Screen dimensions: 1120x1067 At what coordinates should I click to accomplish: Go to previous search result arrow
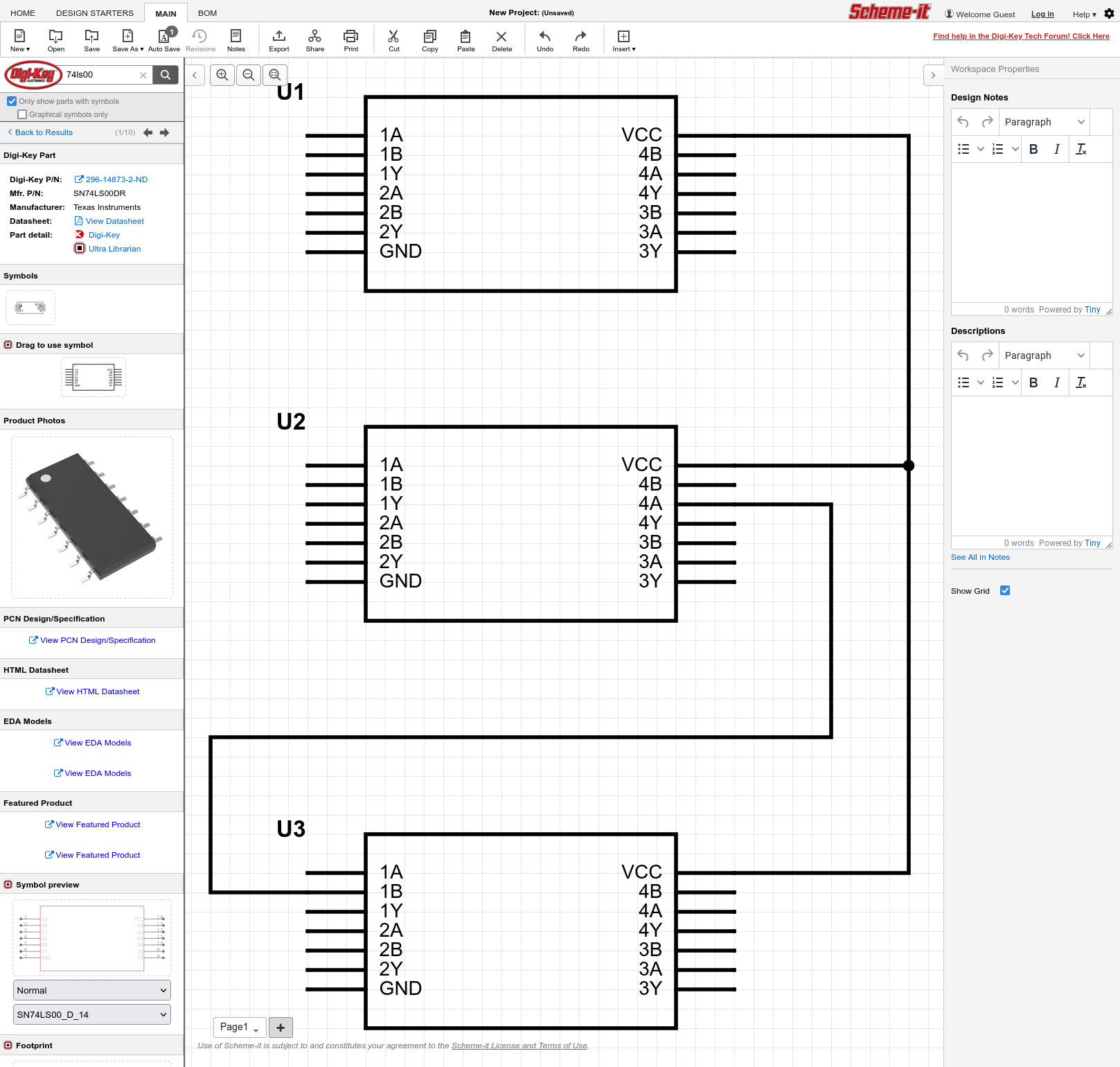(148, 132)
